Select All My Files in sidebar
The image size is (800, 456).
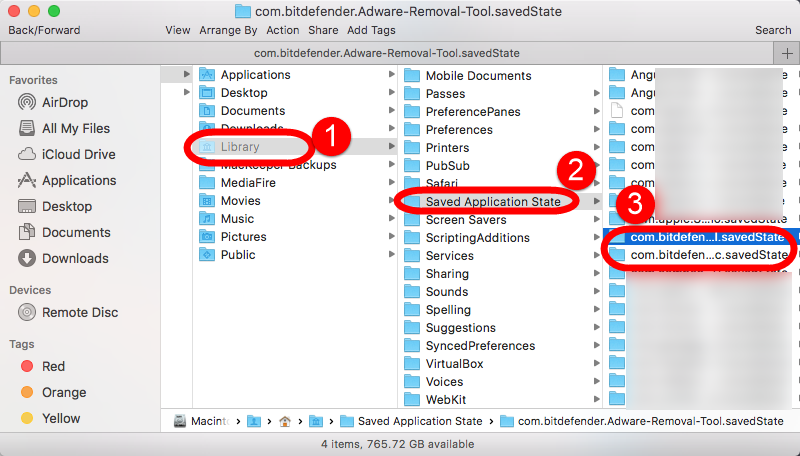(x=64, y=128)
